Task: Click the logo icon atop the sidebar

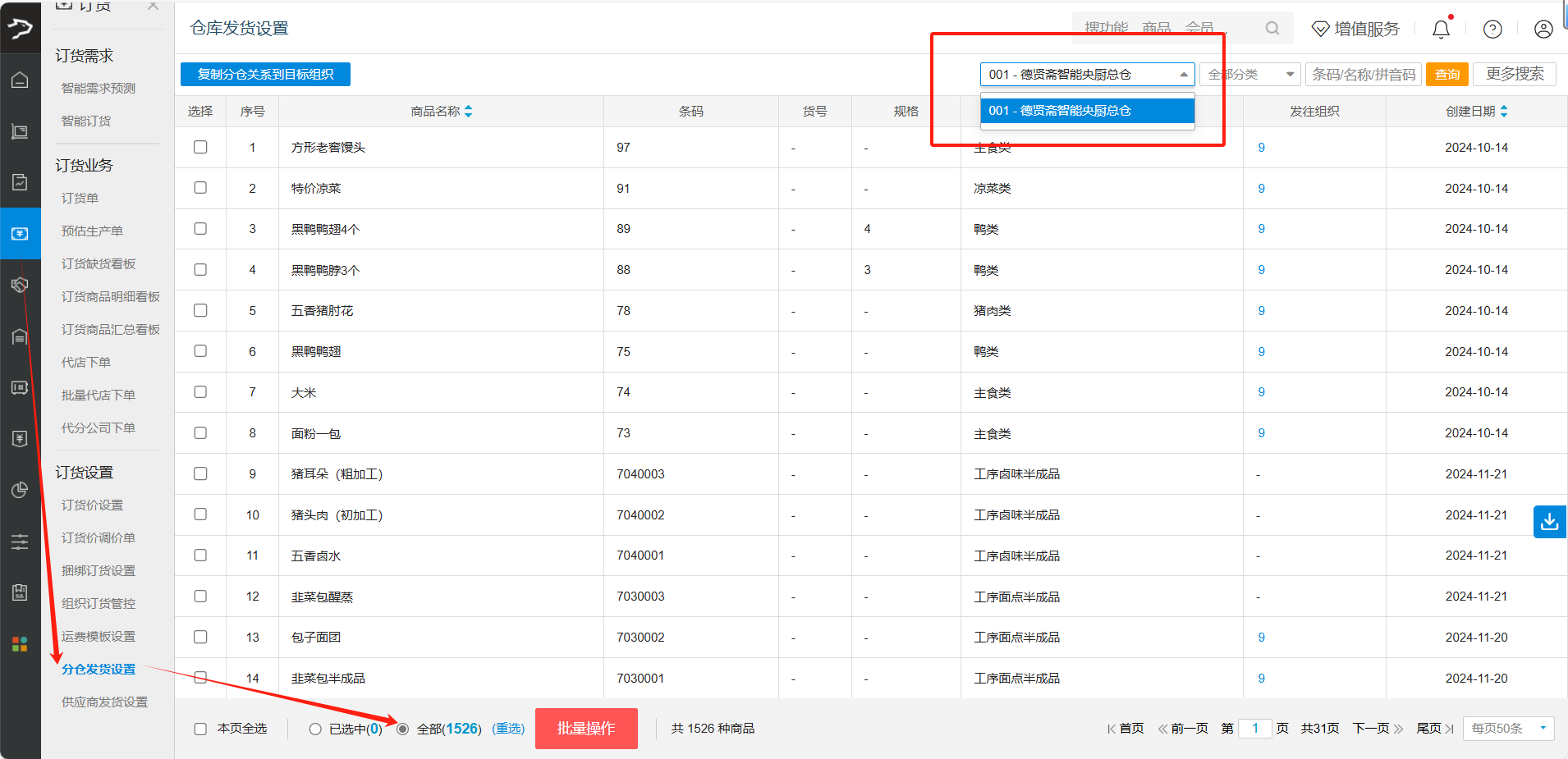Action: point(20,29)
